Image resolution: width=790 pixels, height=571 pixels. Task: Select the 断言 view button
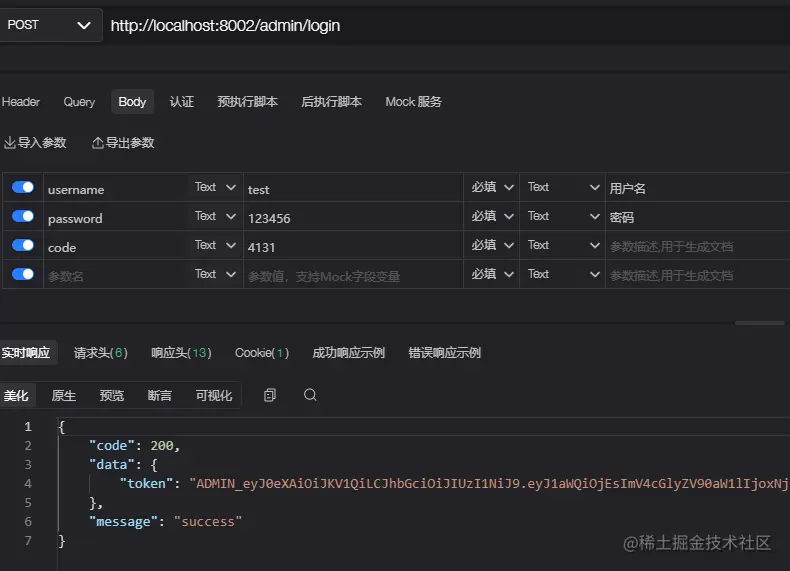pos(160,396)
